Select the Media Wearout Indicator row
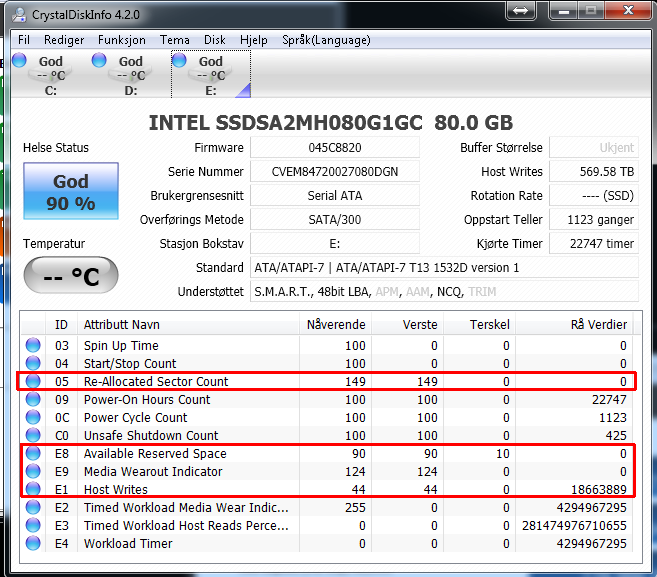 (x=327, y=471)
